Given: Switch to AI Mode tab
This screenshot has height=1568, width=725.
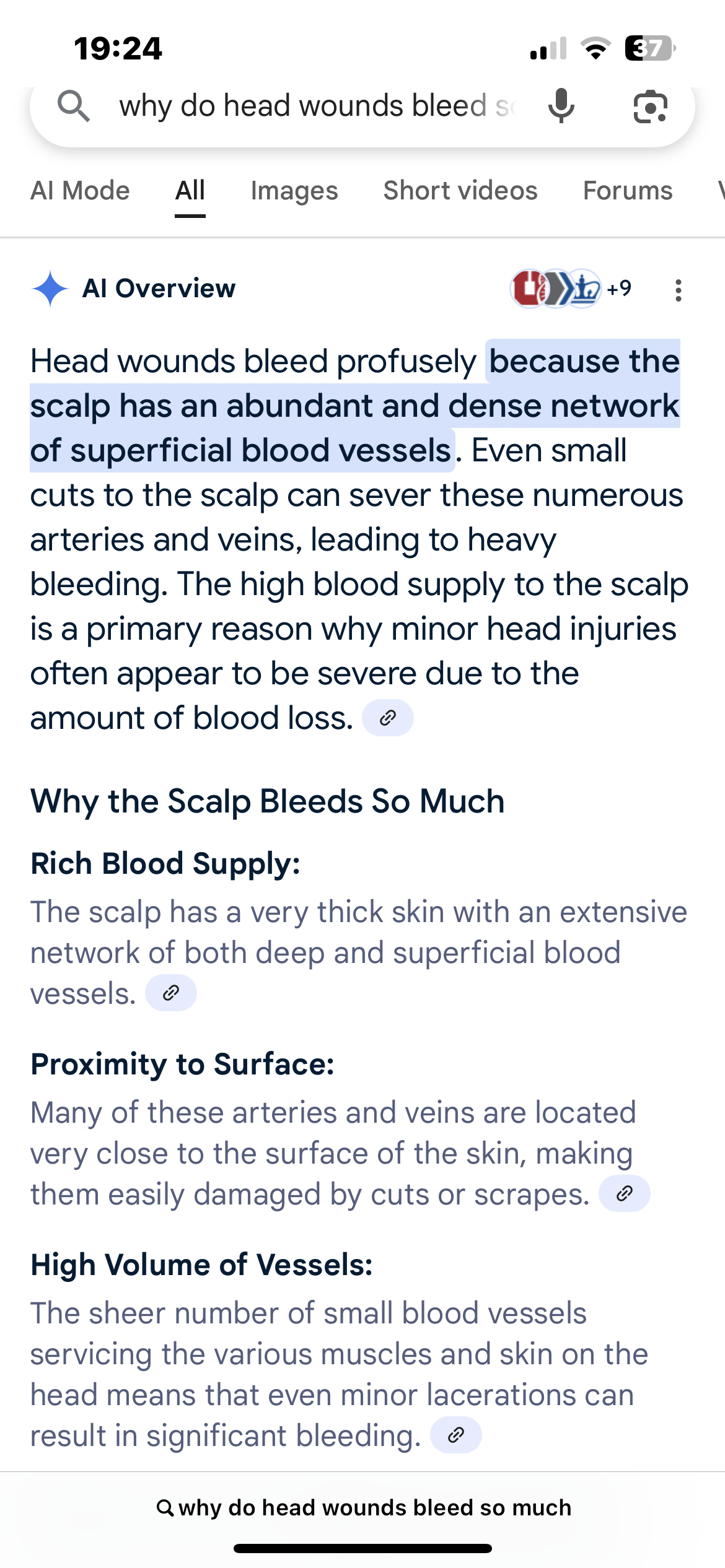Looking at the screenshot, I should 80,191.
